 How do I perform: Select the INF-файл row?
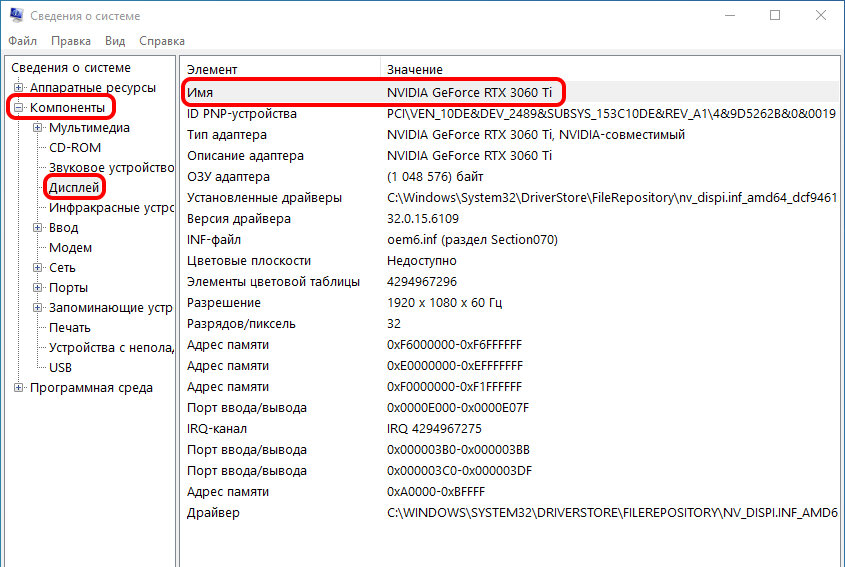(x=510, y=240)
